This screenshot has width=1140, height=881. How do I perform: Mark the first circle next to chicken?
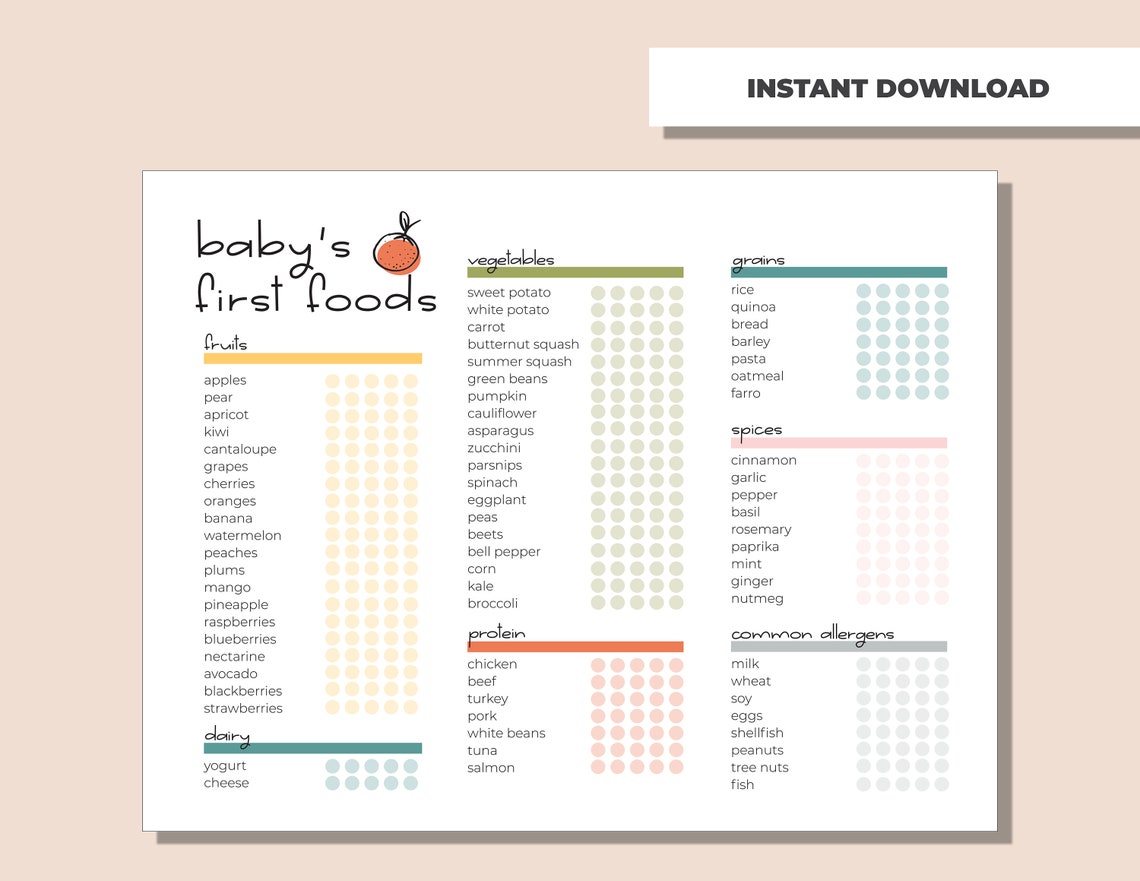coord(598,665)
